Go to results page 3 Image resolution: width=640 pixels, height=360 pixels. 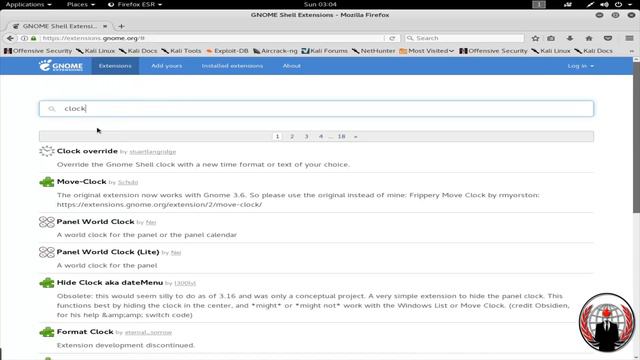(x=306, y=136)
